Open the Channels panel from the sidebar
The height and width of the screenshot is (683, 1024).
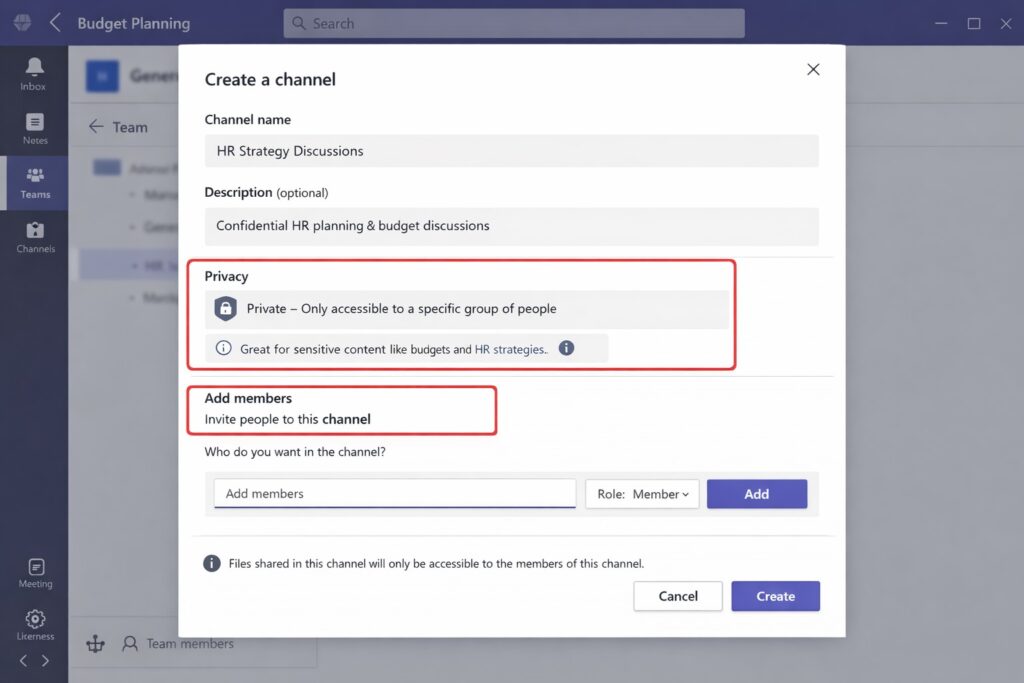[x=34, y=235]
